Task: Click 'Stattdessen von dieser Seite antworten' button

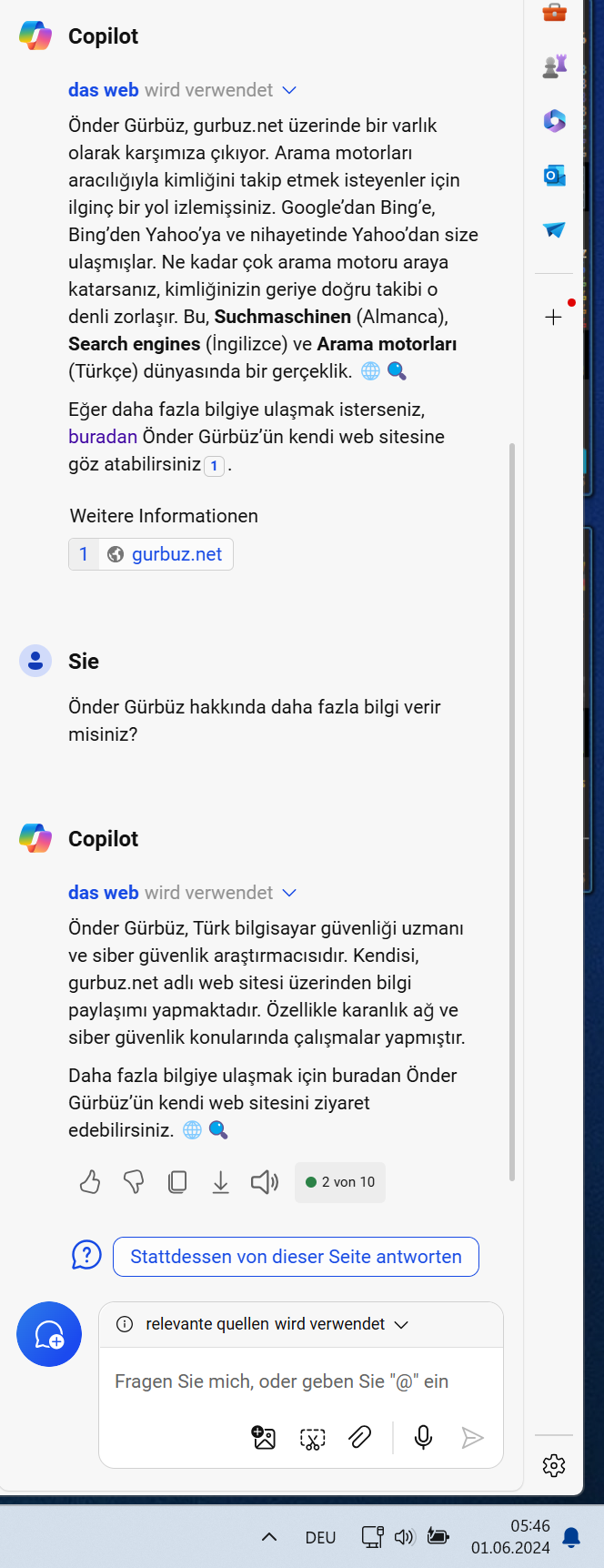Action: 296,1256
